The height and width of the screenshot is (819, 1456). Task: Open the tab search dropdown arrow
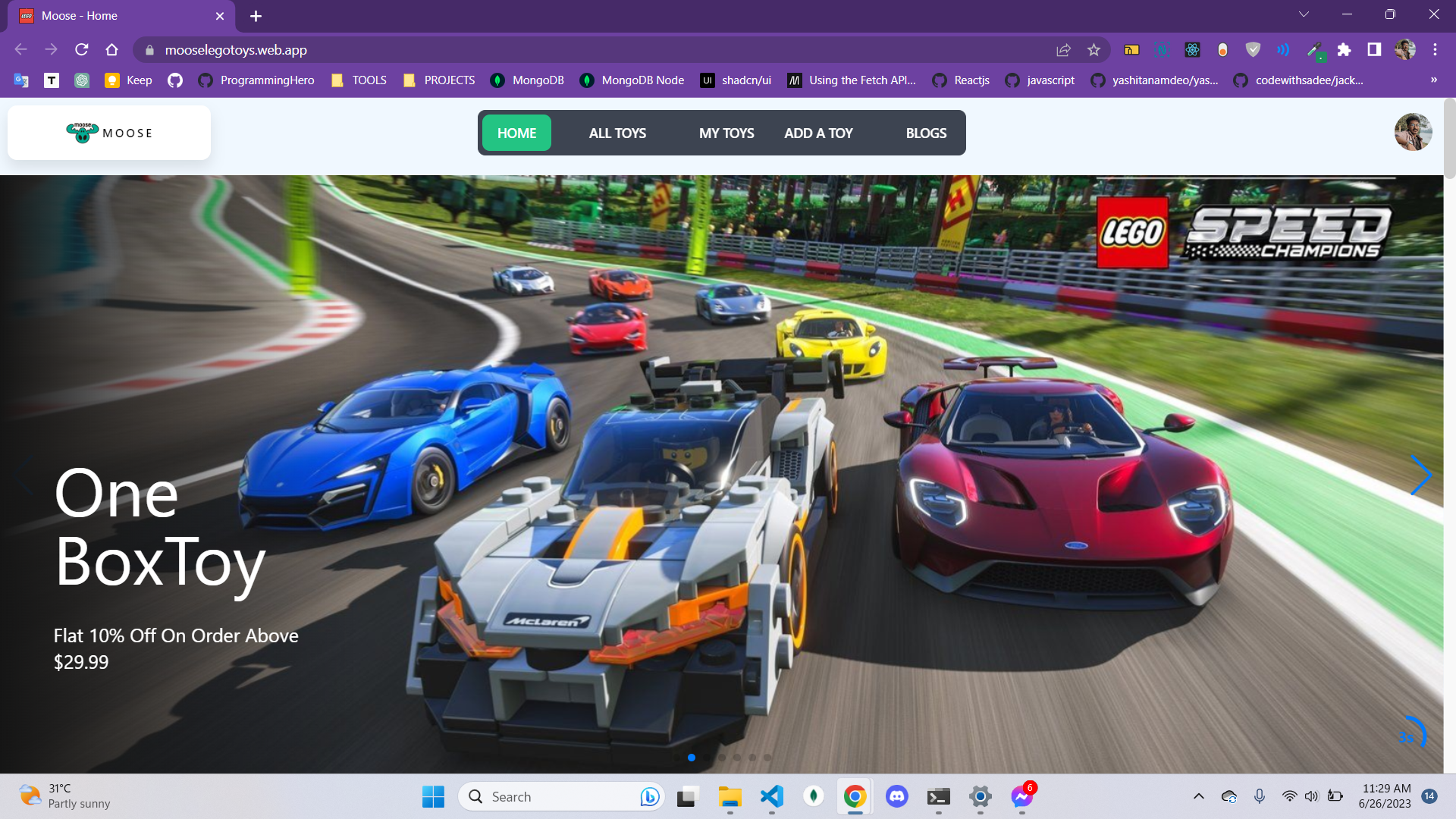(1304, 14)
